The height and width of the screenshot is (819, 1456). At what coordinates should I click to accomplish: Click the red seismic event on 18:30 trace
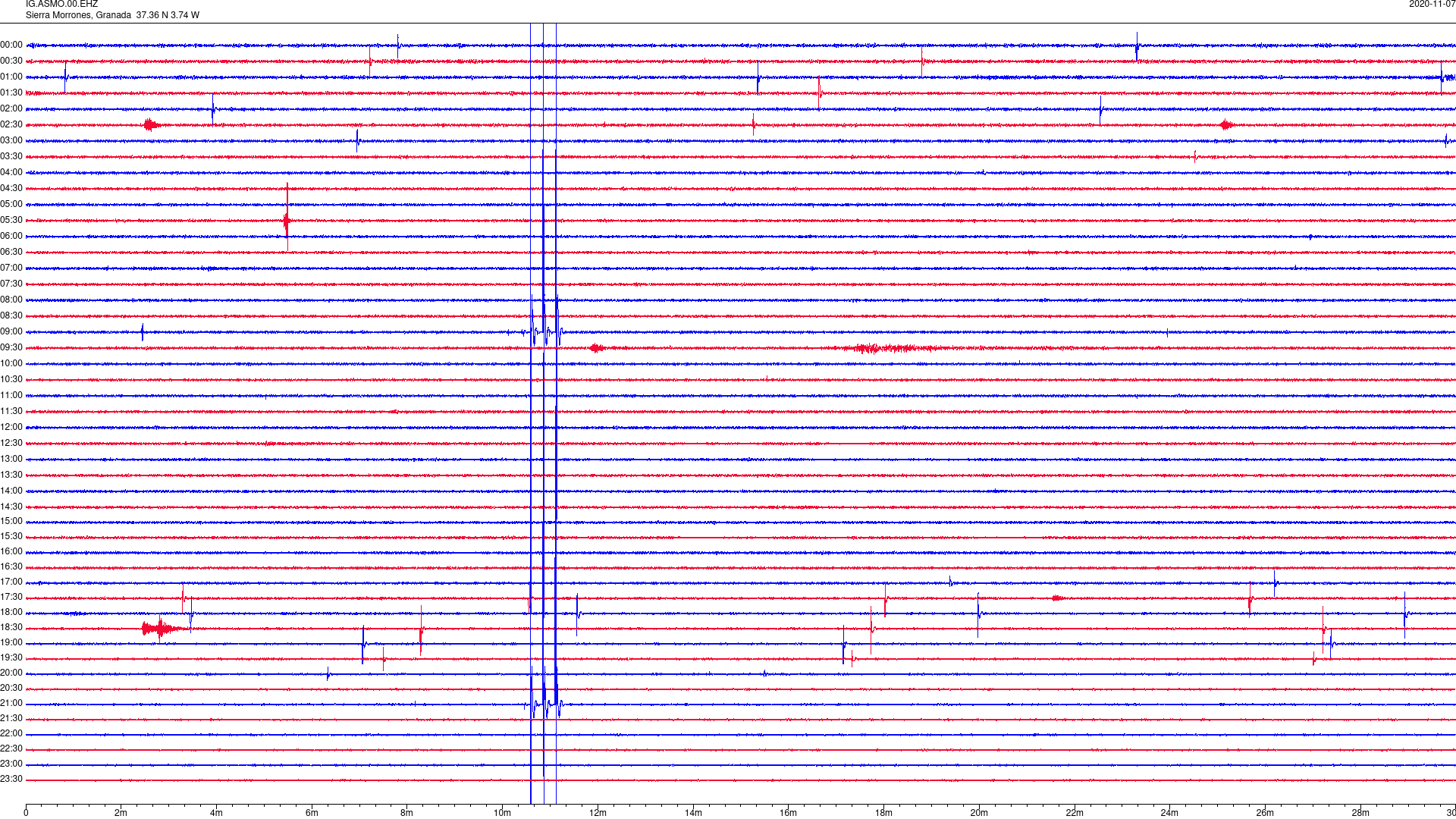[163, 629]
